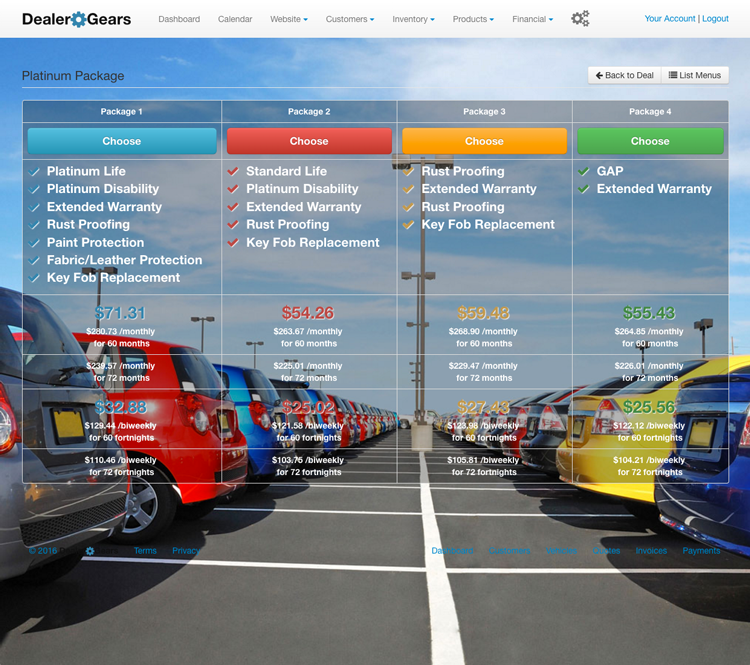Go Back to Deal
The image size is (750, 665).
tap(624, 75)
